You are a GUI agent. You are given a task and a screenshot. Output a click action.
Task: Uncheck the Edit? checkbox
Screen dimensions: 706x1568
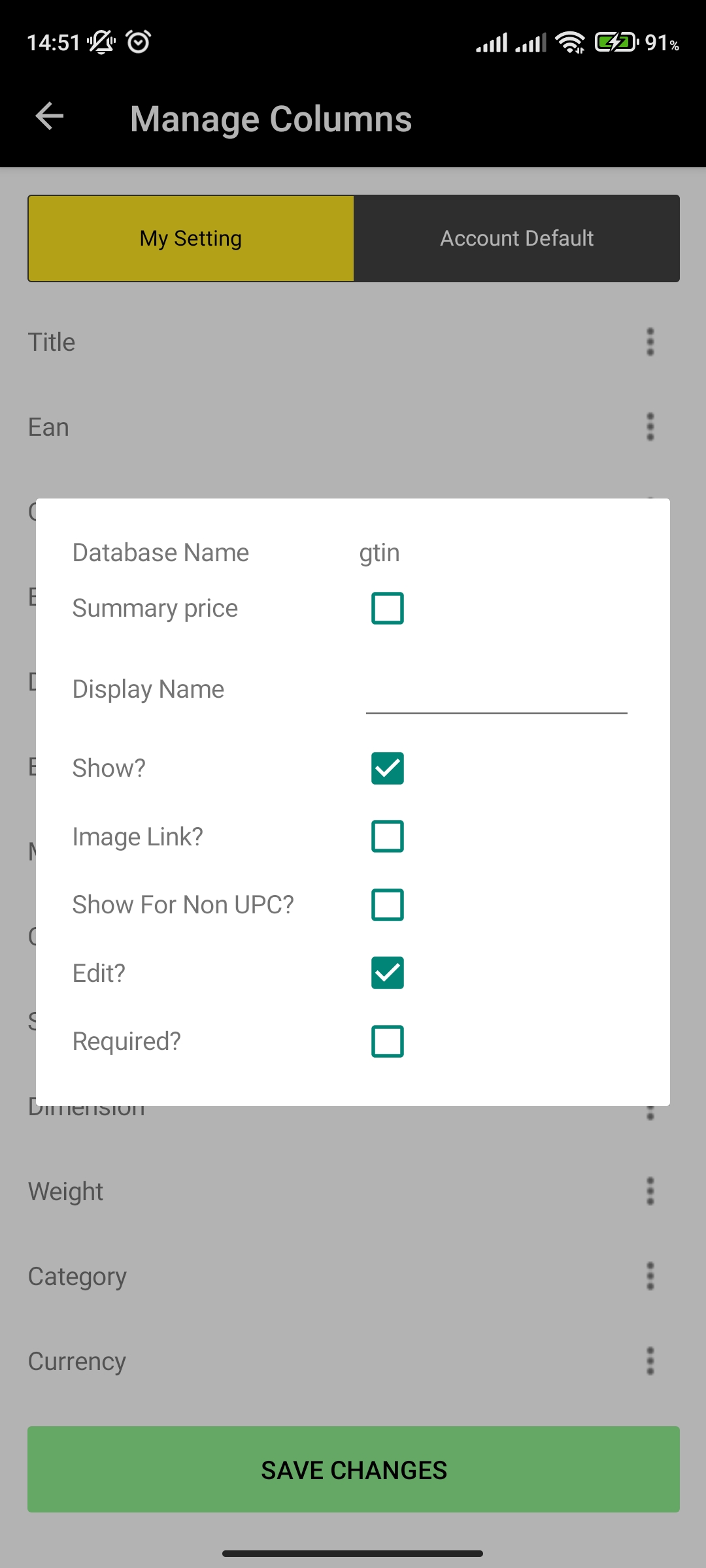388,973
